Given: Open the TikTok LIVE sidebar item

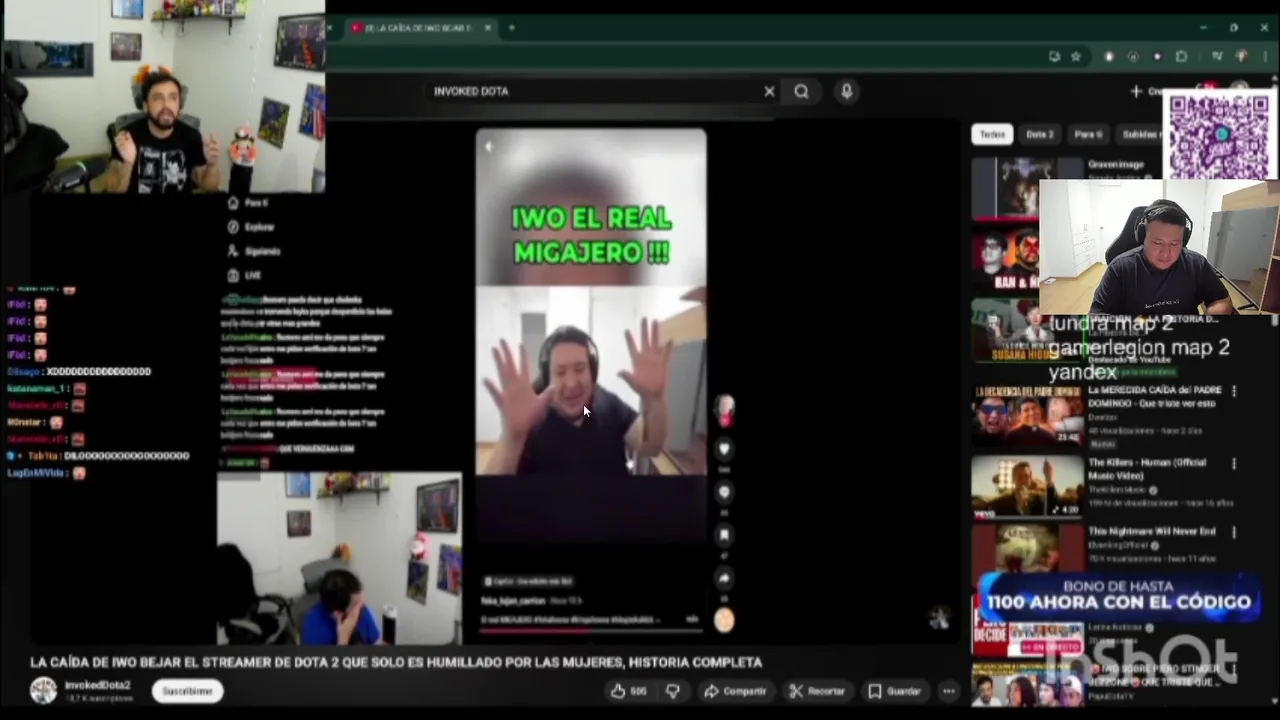Looking at the screenshot, I should [244, 275].
